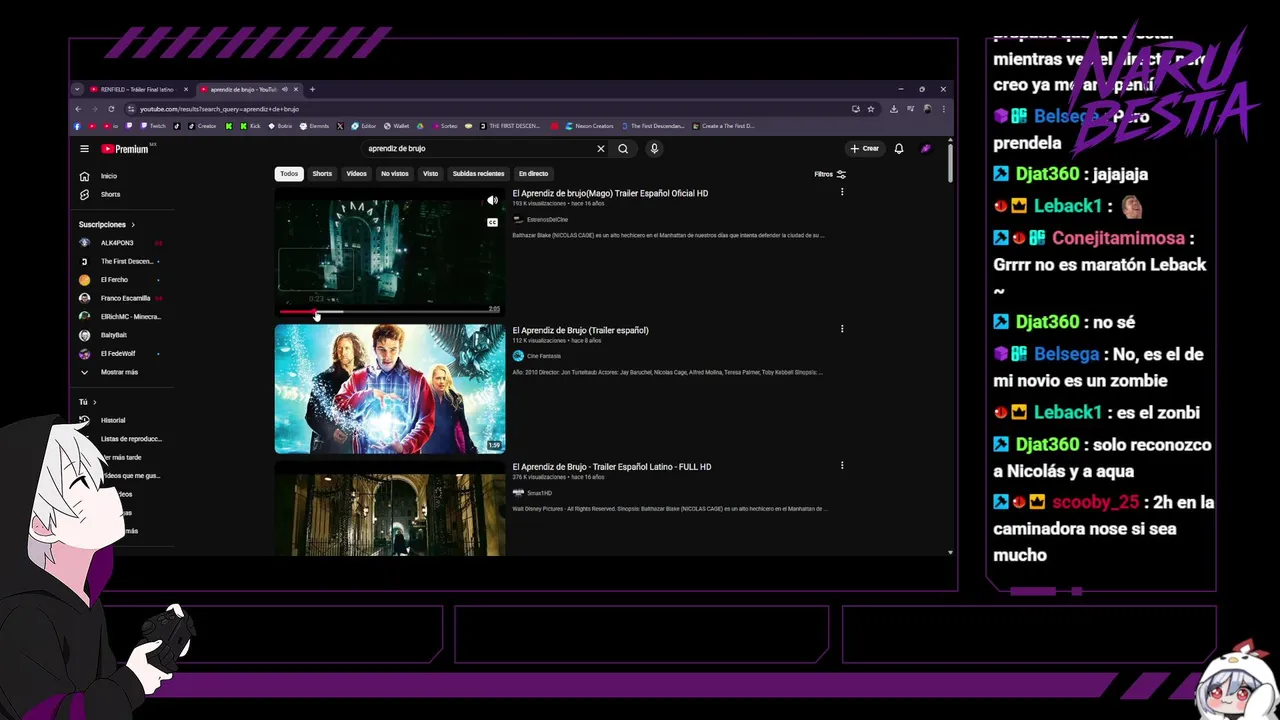Clear the search box with the X
Image resolution: width=1280 pixels, height=720 pixels.
click(x=601, y=148)
